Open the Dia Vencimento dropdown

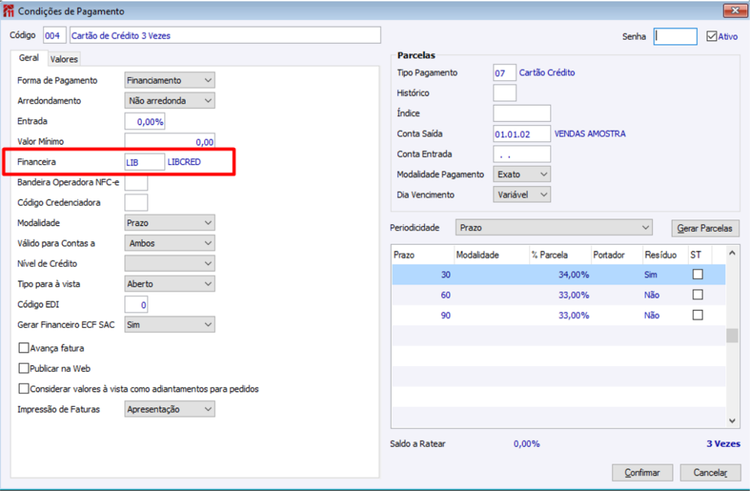point(522,195)
